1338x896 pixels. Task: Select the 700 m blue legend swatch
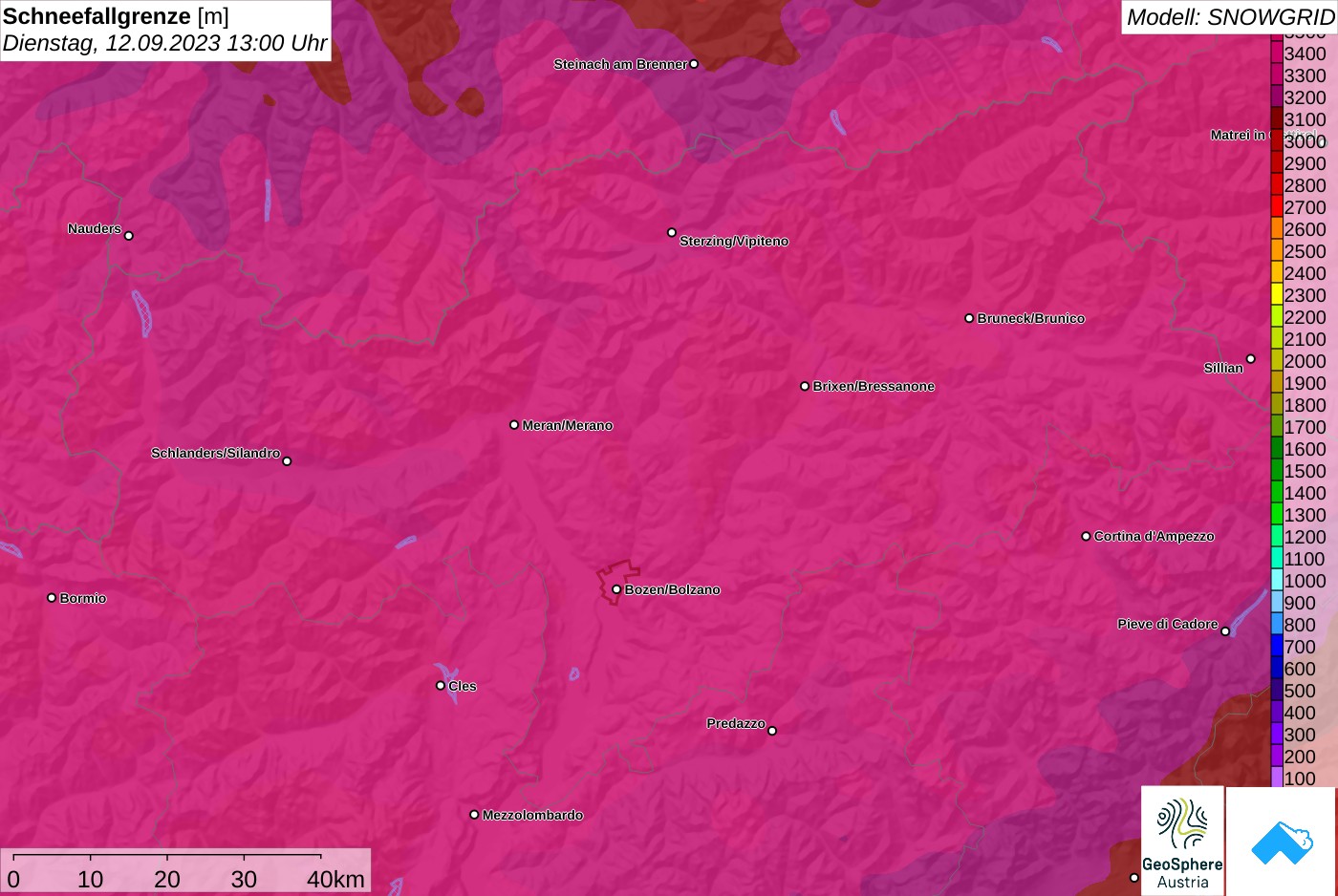[x=1277, y=646]
